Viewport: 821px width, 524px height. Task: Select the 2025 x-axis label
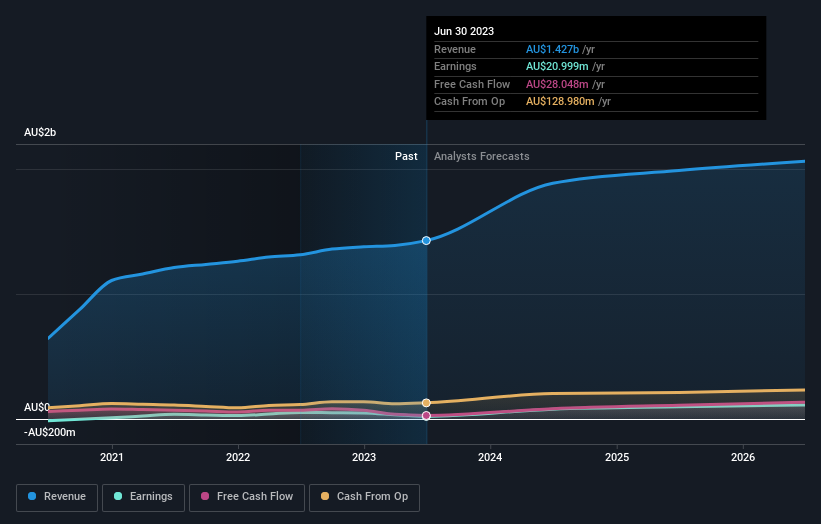(x=617, y=457)
